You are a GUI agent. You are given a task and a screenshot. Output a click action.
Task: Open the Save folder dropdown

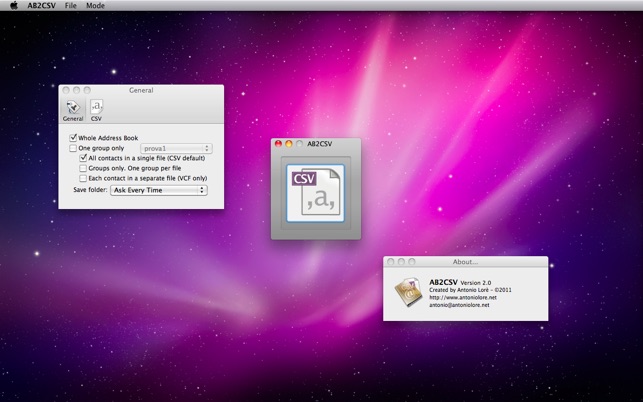[159, 190]
